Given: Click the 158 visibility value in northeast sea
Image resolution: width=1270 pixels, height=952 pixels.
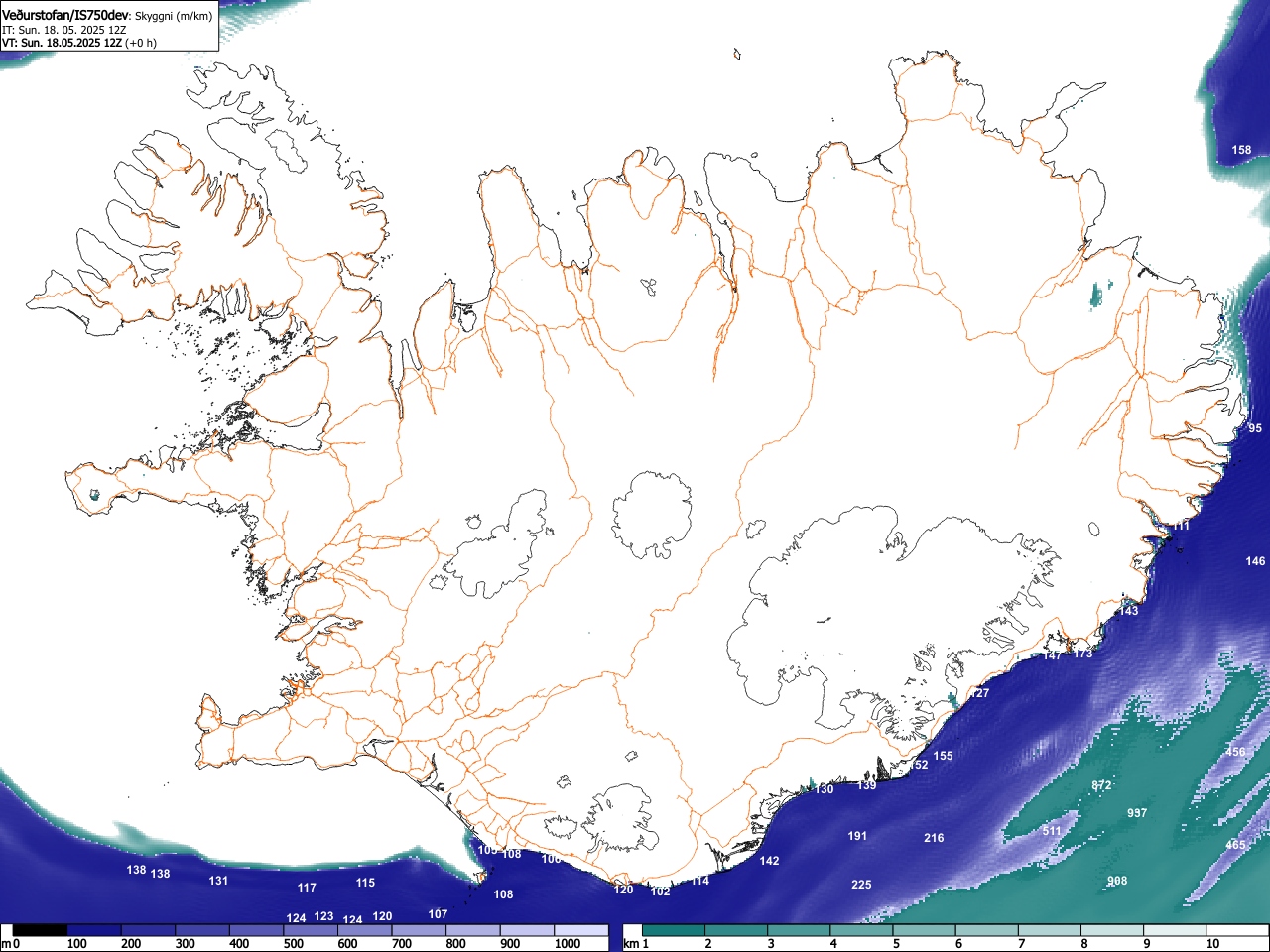Looking at the screenshot, I should click(1241, 150).
